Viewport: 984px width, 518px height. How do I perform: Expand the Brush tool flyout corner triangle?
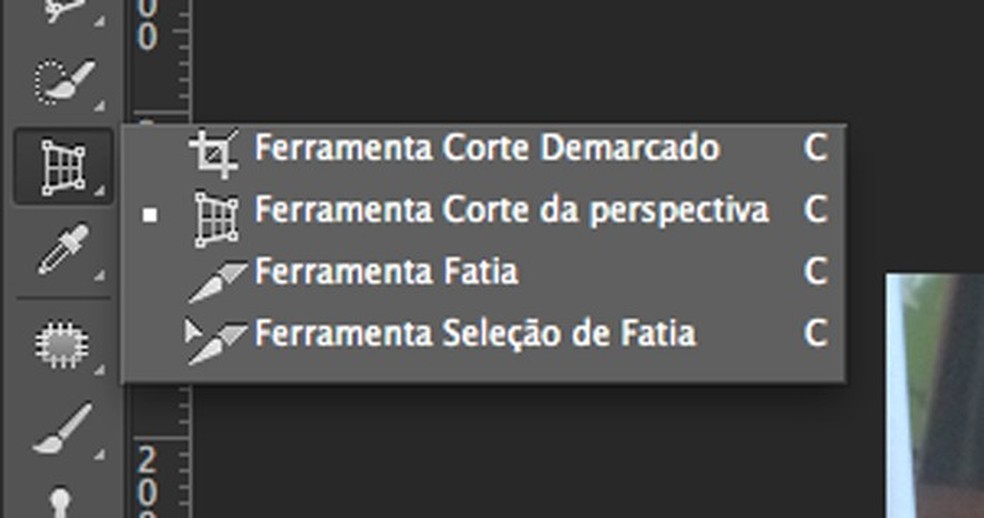coord(100,455)
